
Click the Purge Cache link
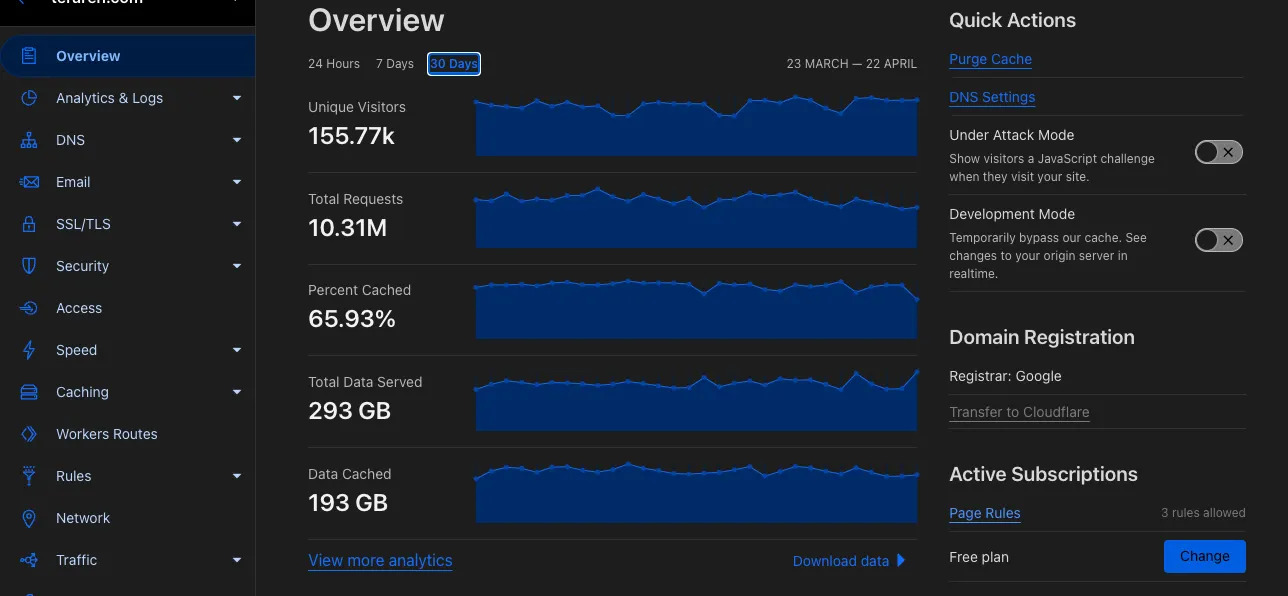tap(990, 59)
